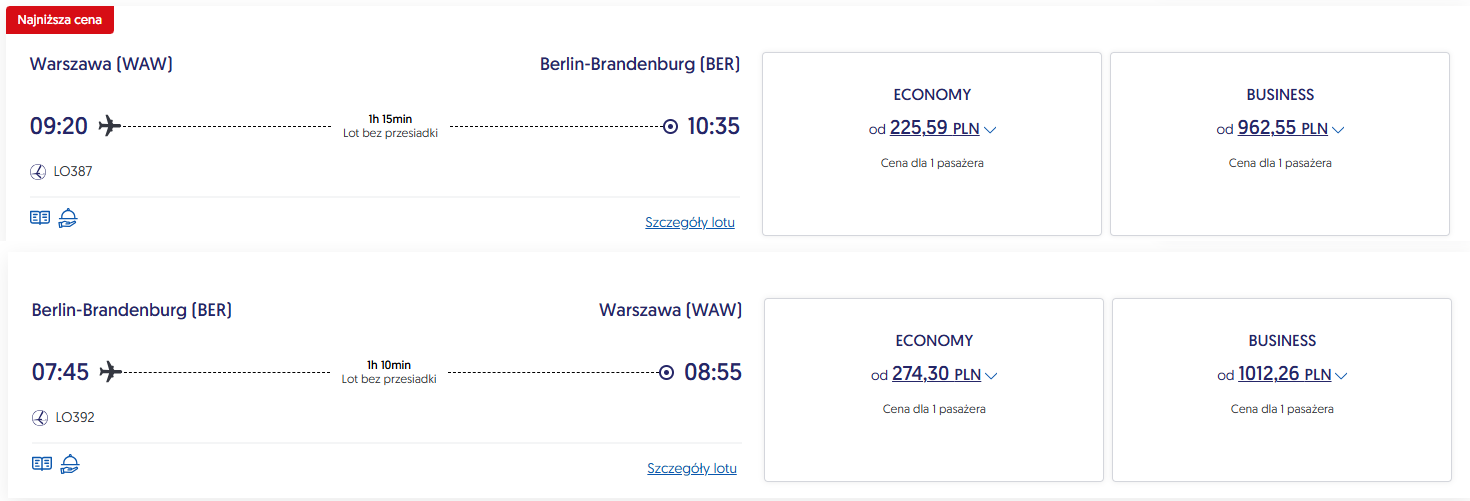Screen dimensions: 1470x501
Task: Click the press/magazine icon under flight LO392
Action: tap(41, 463)
